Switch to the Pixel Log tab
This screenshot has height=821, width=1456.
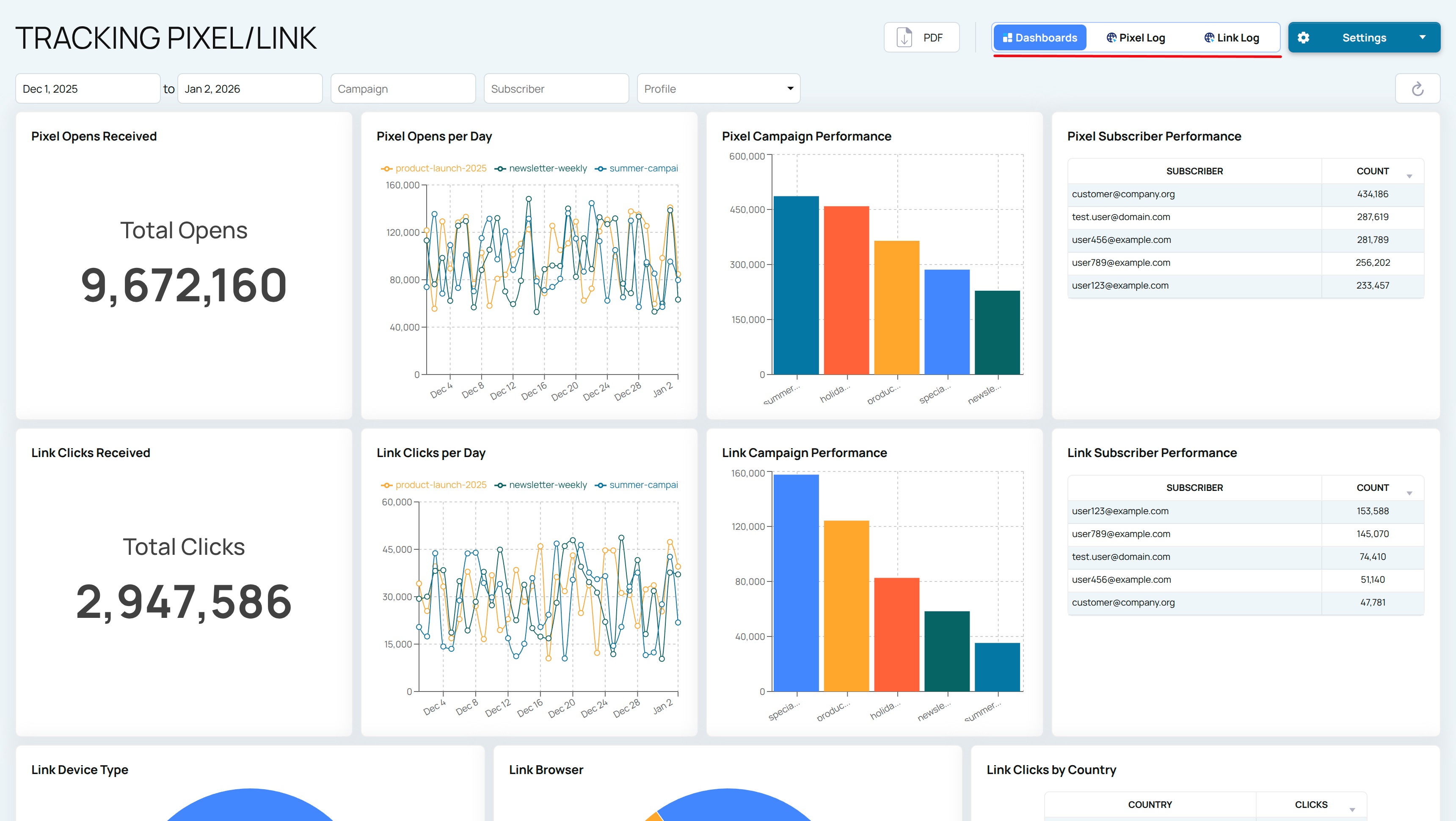pyautogui.click(x=1136, y=37)
